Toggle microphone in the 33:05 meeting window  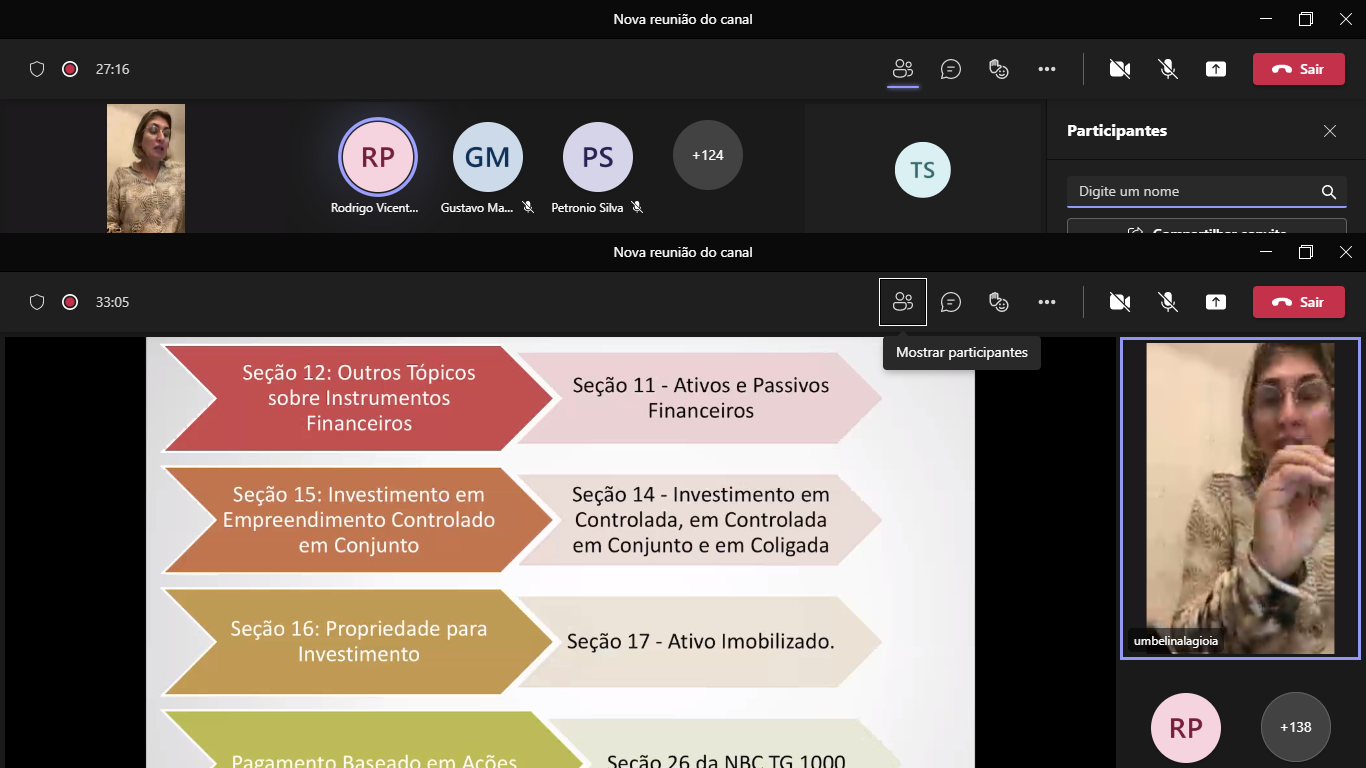[x=1167, y=302]
